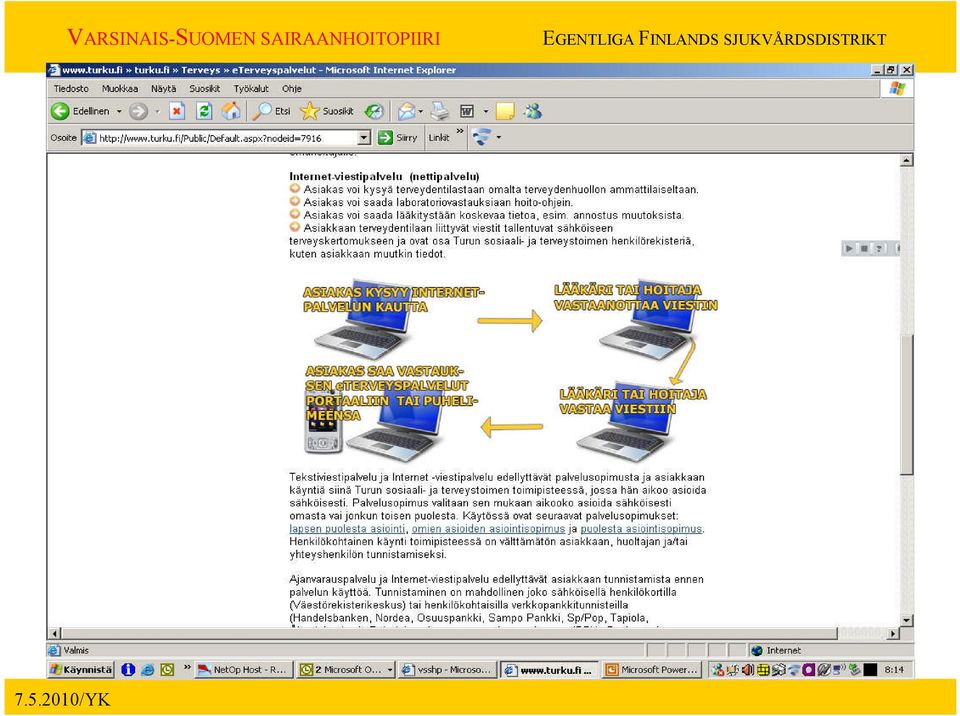Viewport: 960px width, 716px height.
Task: Launch Internet Explorer from quick launch
Action: 147,669
